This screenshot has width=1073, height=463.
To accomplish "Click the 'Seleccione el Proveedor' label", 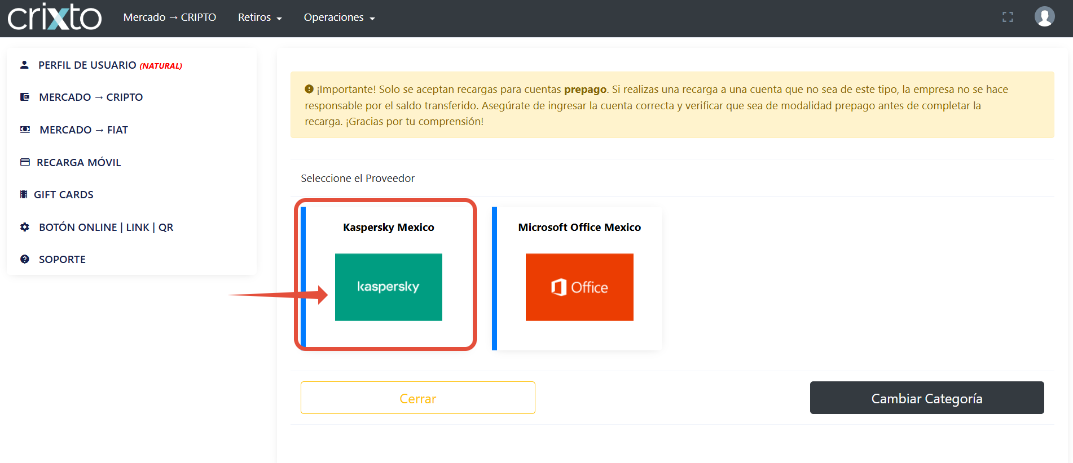I will (358, 178).
